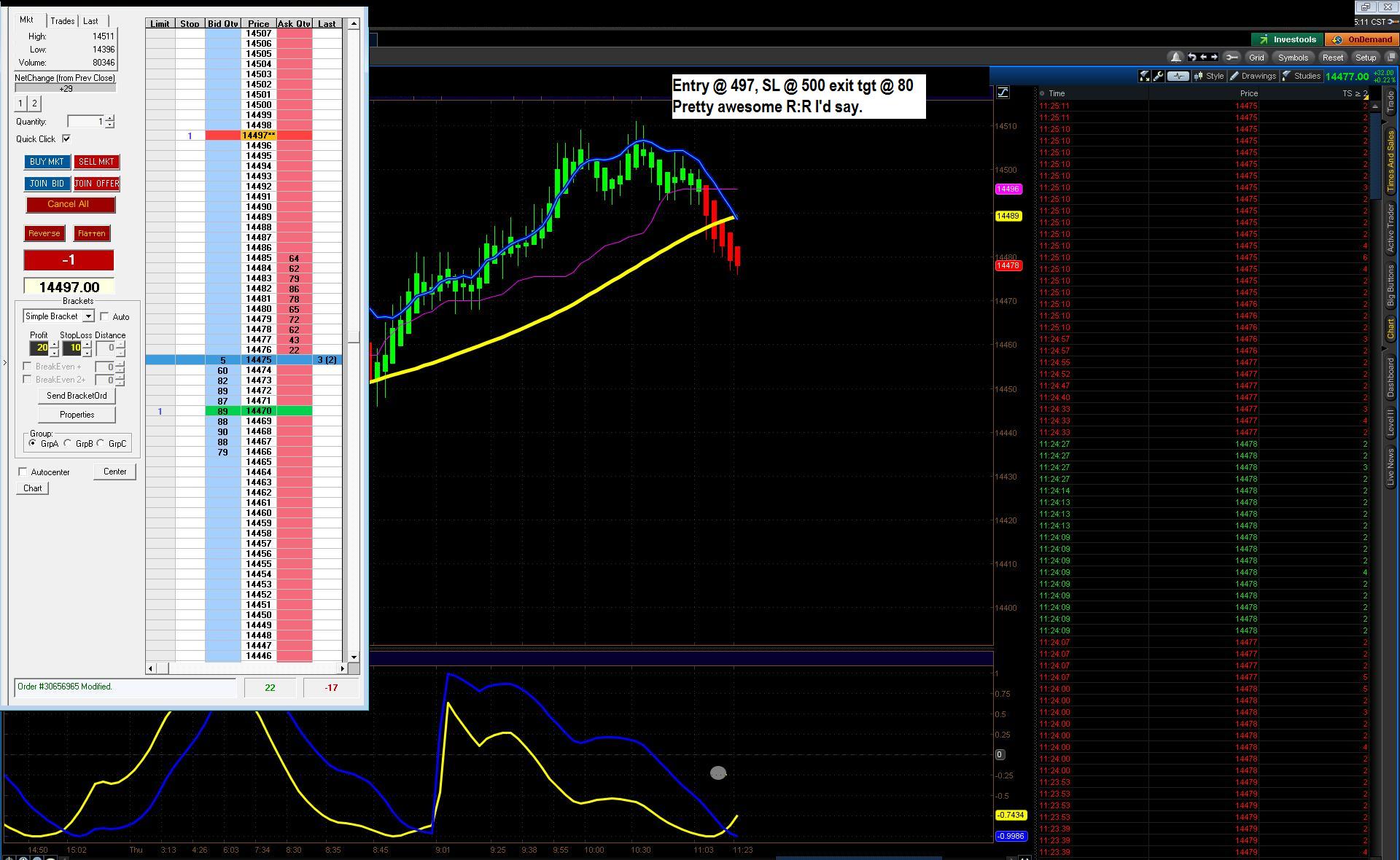Screen dimensions: 1400x860
Task: Flatten the open position
Action: pyautogui.click(x=92, y=233)
